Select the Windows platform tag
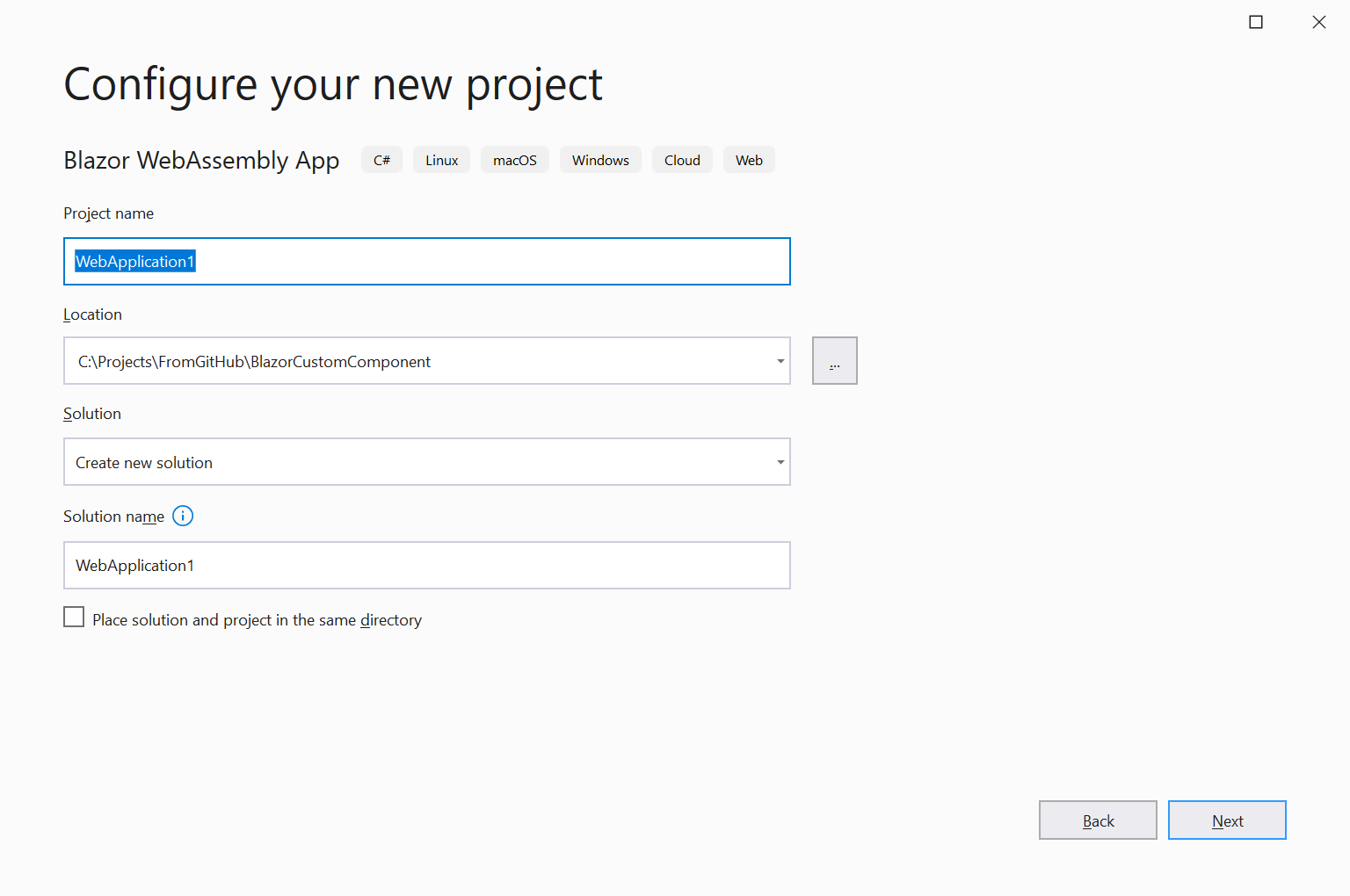Image resolution: width=1350 pixels, height=896 pixels. (600, 159)
